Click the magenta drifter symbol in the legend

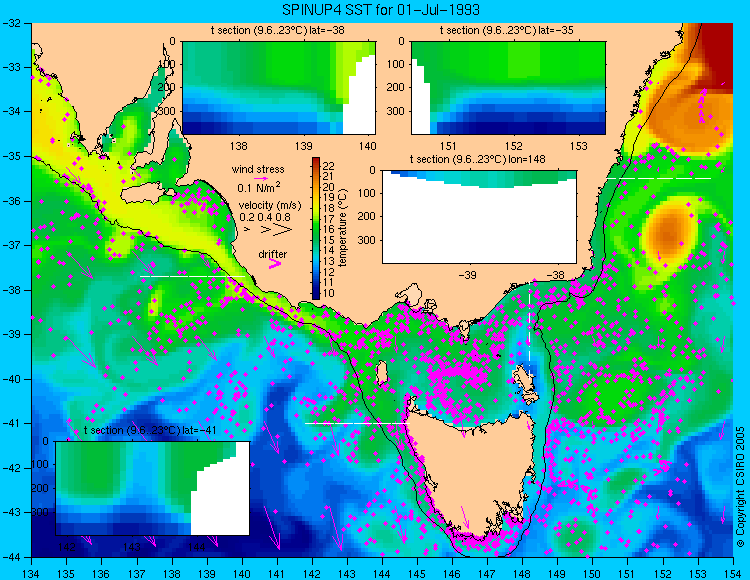(x=275, y=263)
